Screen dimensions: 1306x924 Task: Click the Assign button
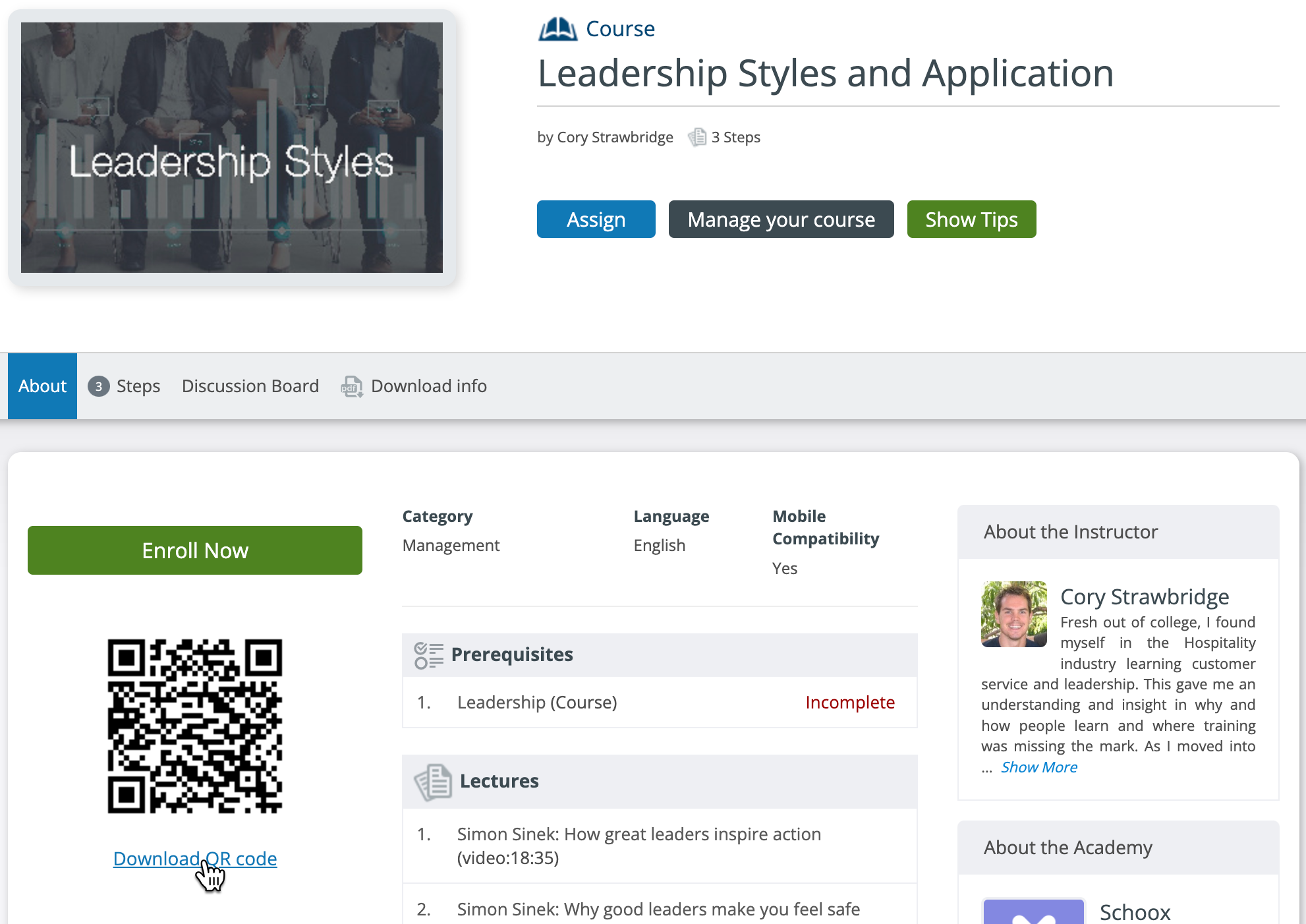596,219
